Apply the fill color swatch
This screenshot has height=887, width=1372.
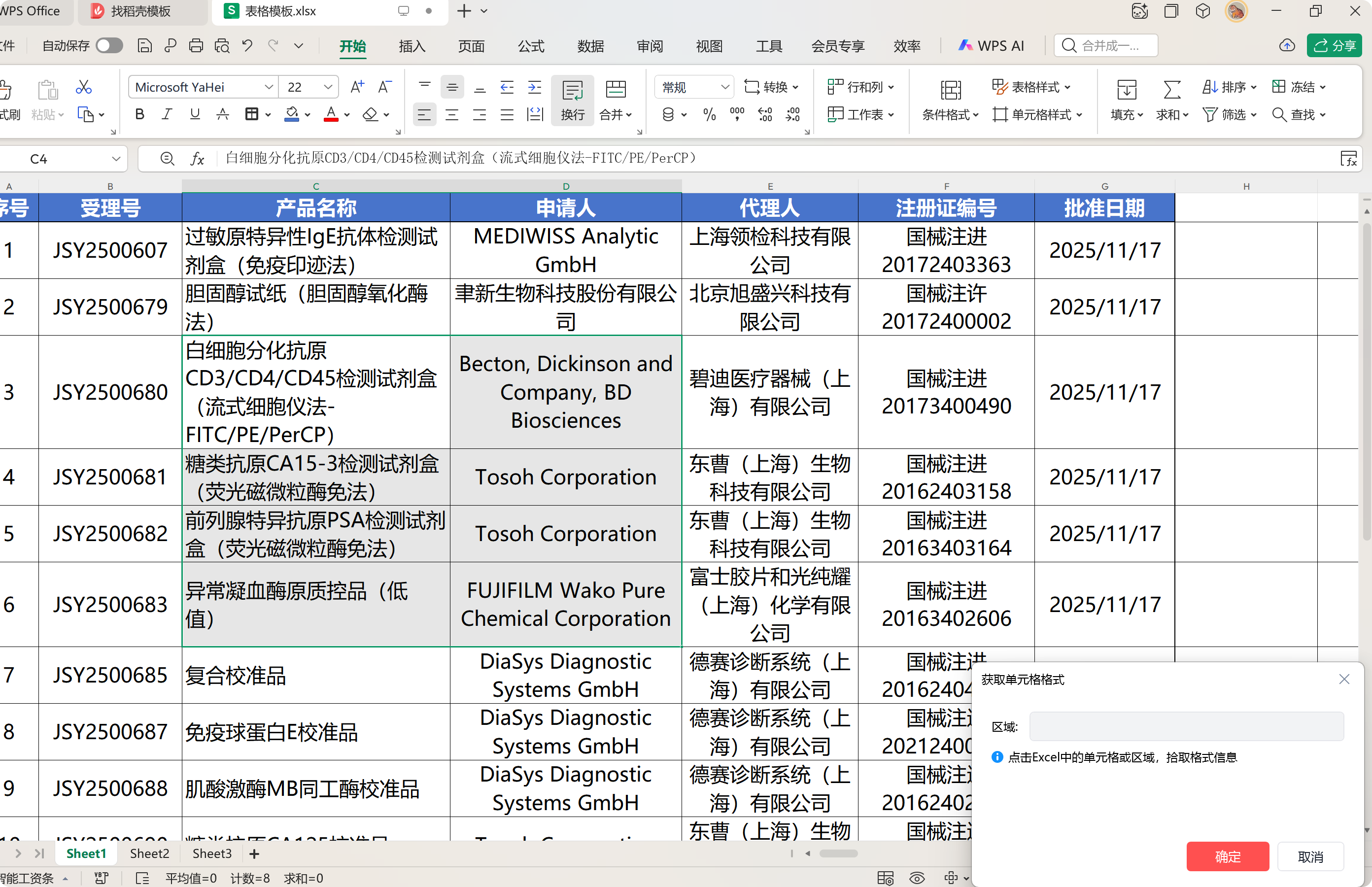(x=292, y=115)
